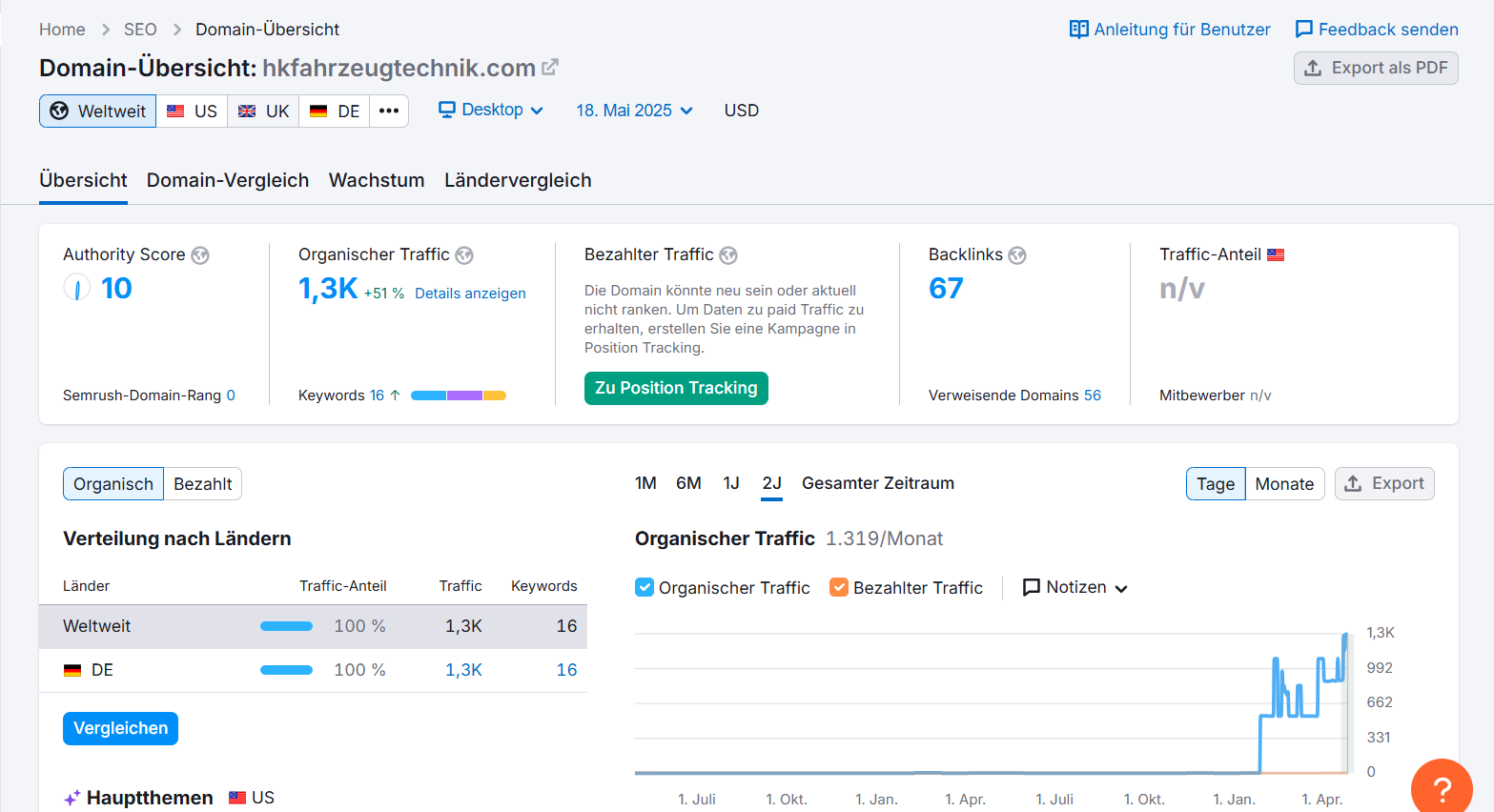Click the Export als PDF button

(x=1376, y=68)
